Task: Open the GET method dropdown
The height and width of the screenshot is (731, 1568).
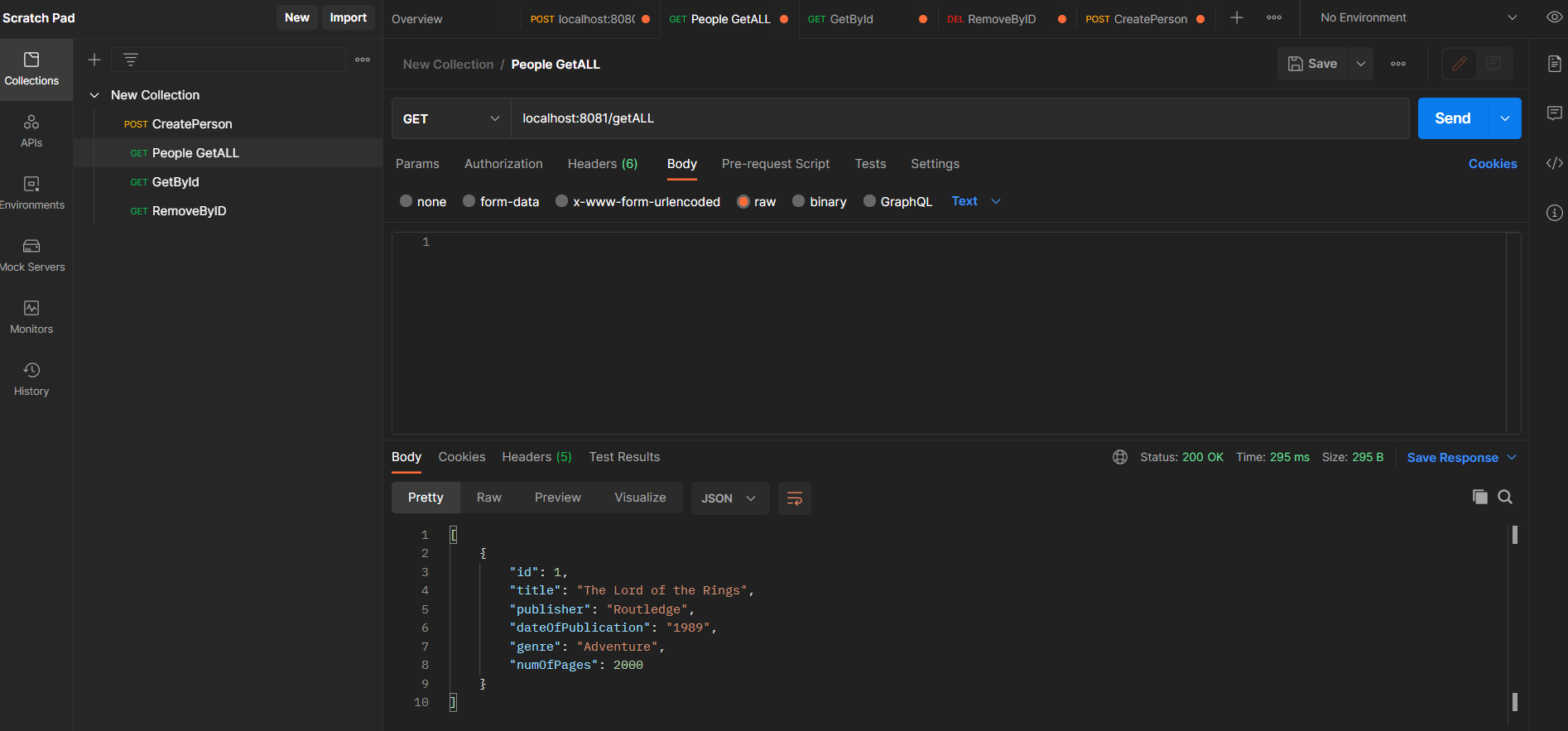Action: tap(451, 118)
